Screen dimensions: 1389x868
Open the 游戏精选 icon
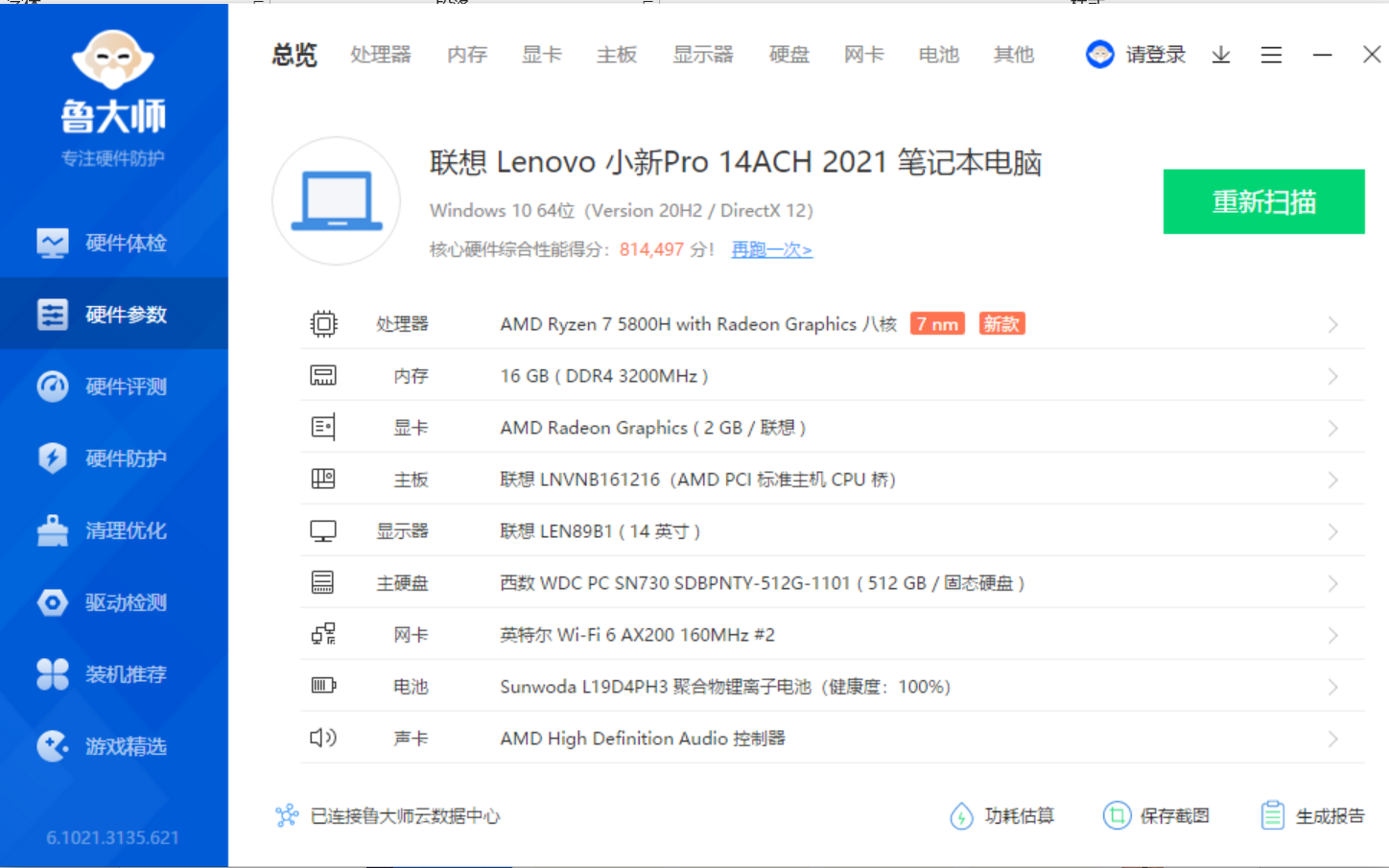tap(53, 746)
